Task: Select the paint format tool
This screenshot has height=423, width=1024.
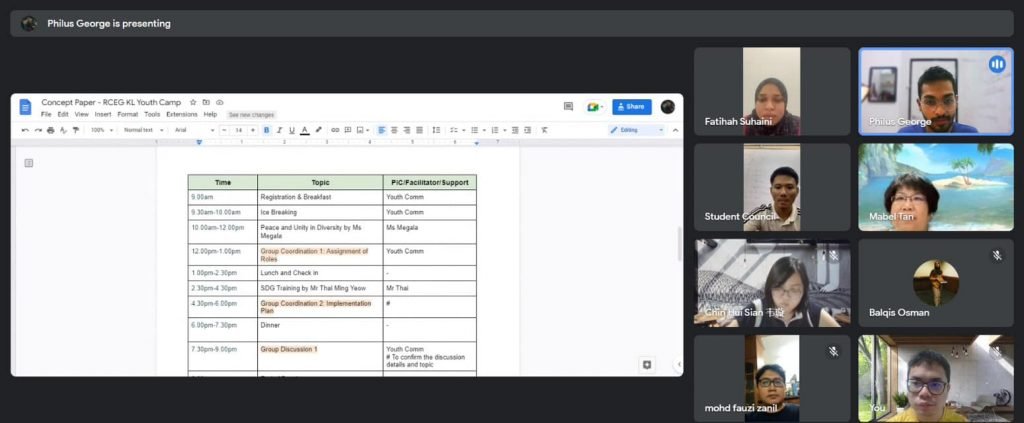Action: click(x=75, y=130)
